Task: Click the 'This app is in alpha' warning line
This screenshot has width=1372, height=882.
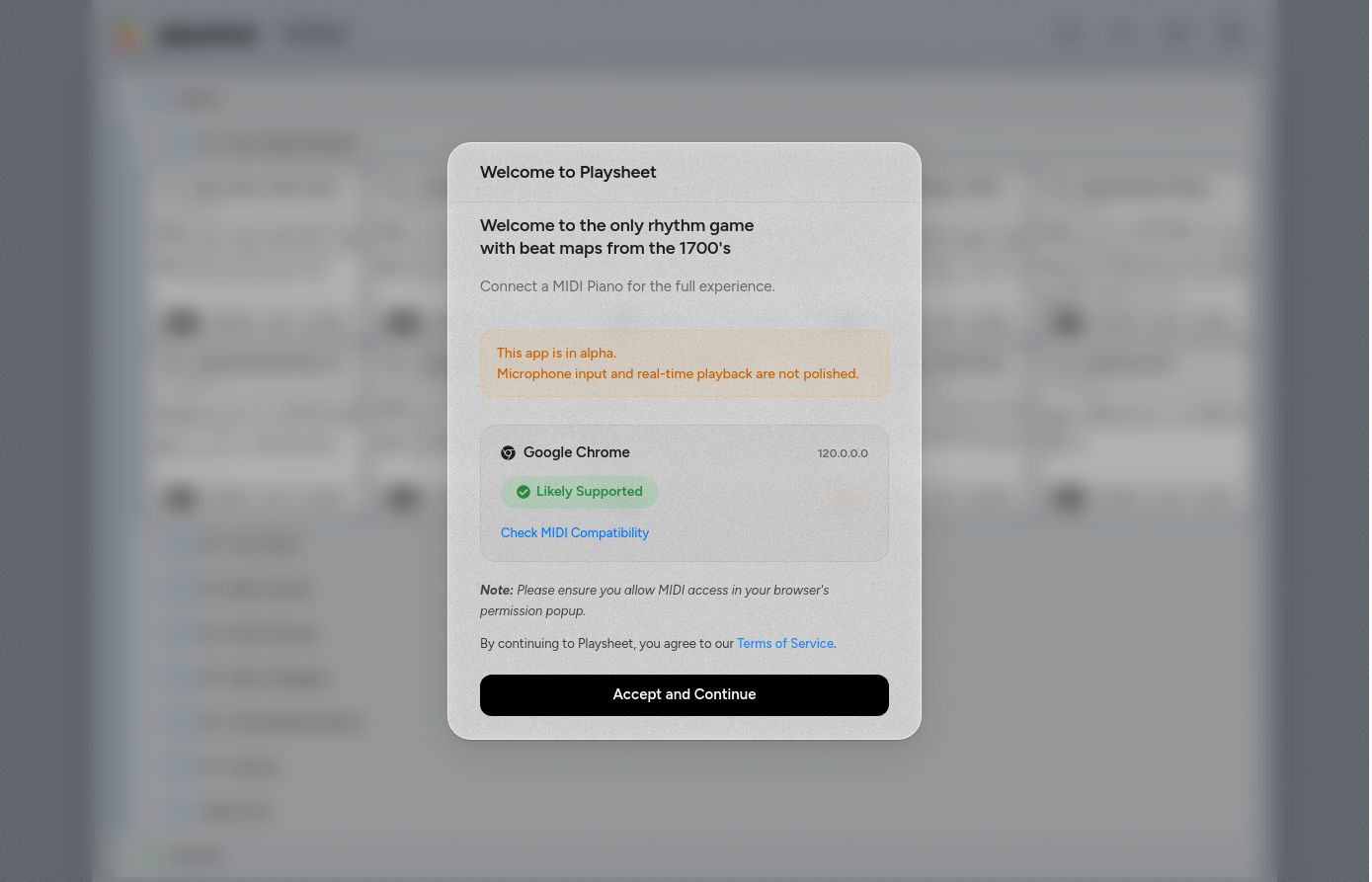Action: tap(556, 354)
